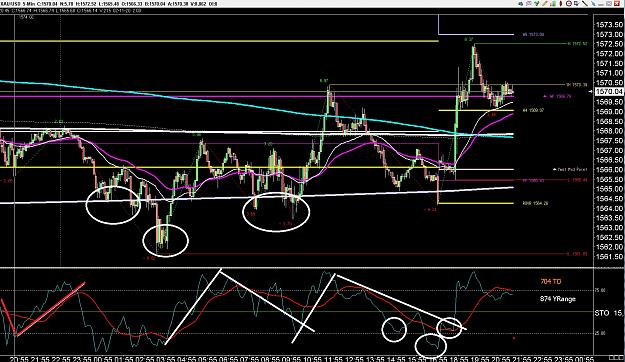Click the current price box 1570.04
The width and height of the screenshot is (625, 362).
pyautogui.click(x=608, y=92)
